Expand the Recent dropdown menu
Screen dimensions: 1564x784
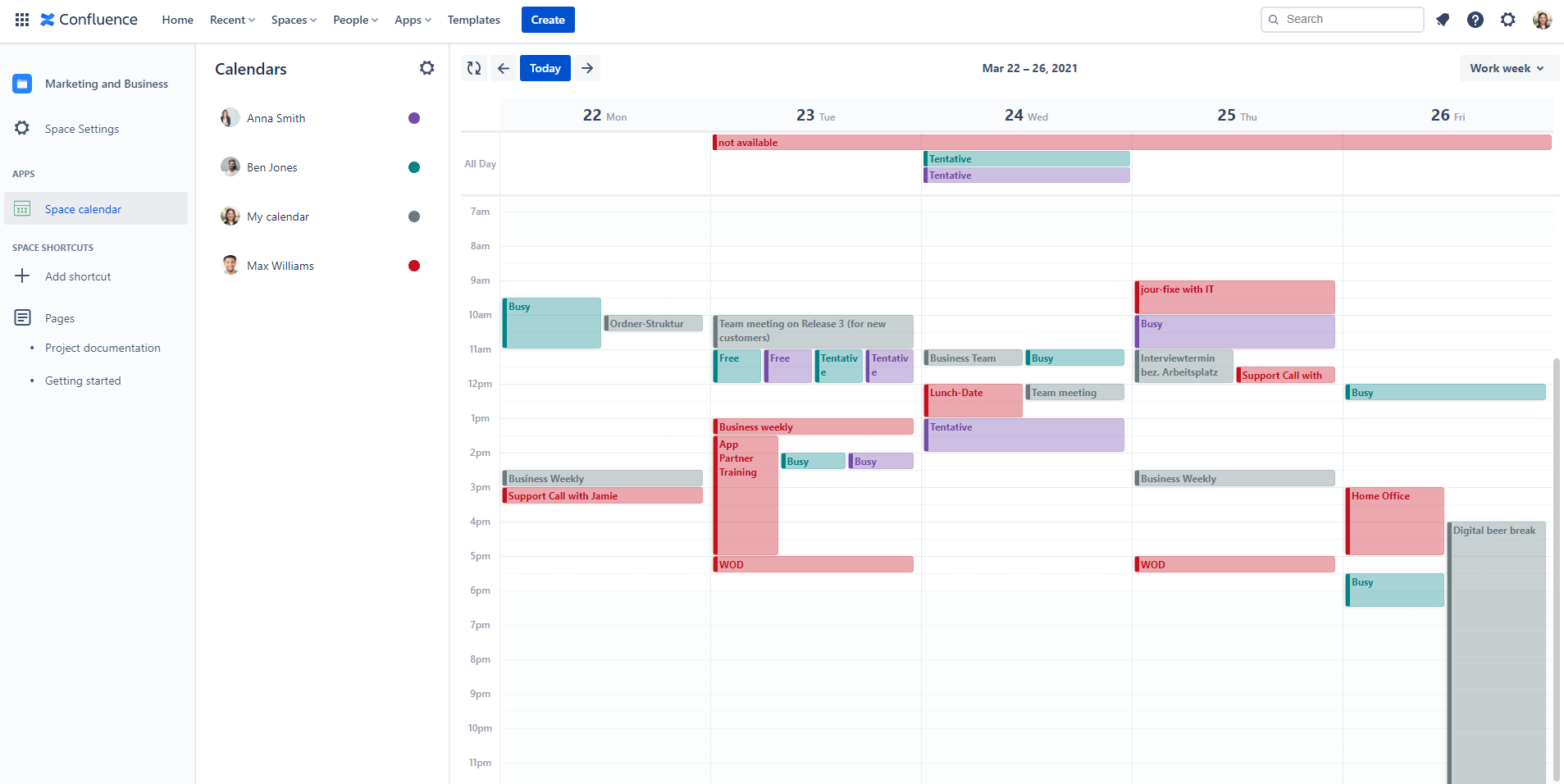tap(232, 20)
